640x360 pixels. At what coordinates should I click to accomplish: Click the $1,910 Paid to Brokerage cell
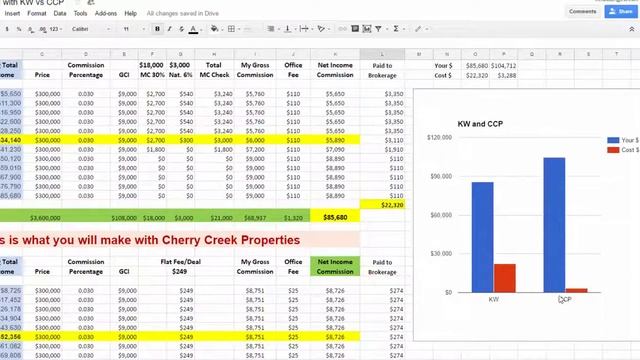click(382, 149)
